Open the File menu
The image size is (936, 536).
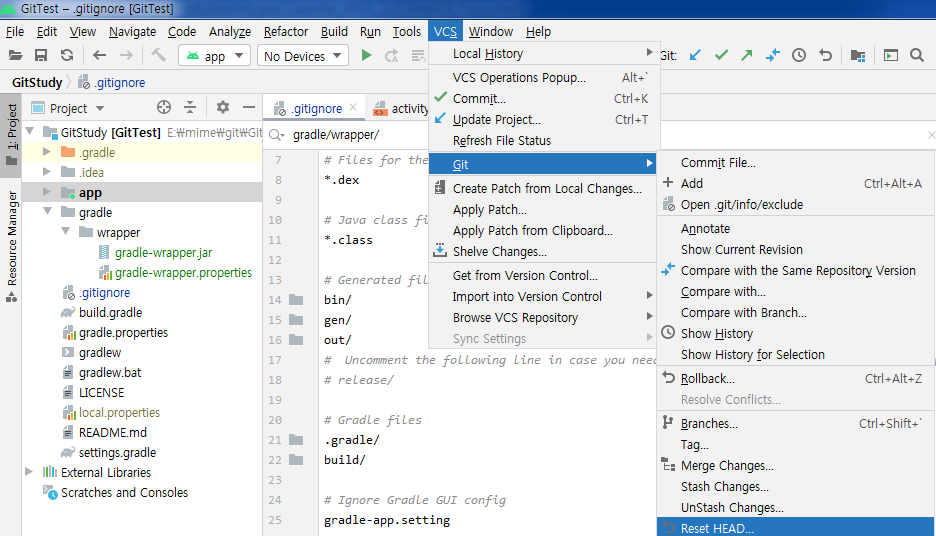(x=15, y=32)
